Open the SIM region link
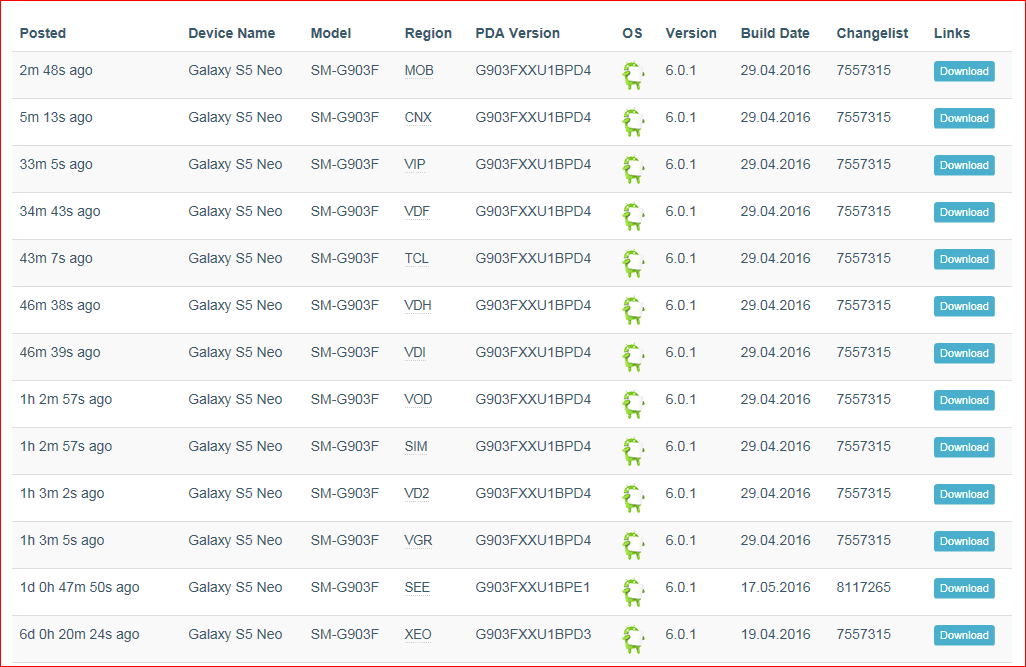Image resolution: width=1026 pixels, height=667 pixels. coord(416,448)
